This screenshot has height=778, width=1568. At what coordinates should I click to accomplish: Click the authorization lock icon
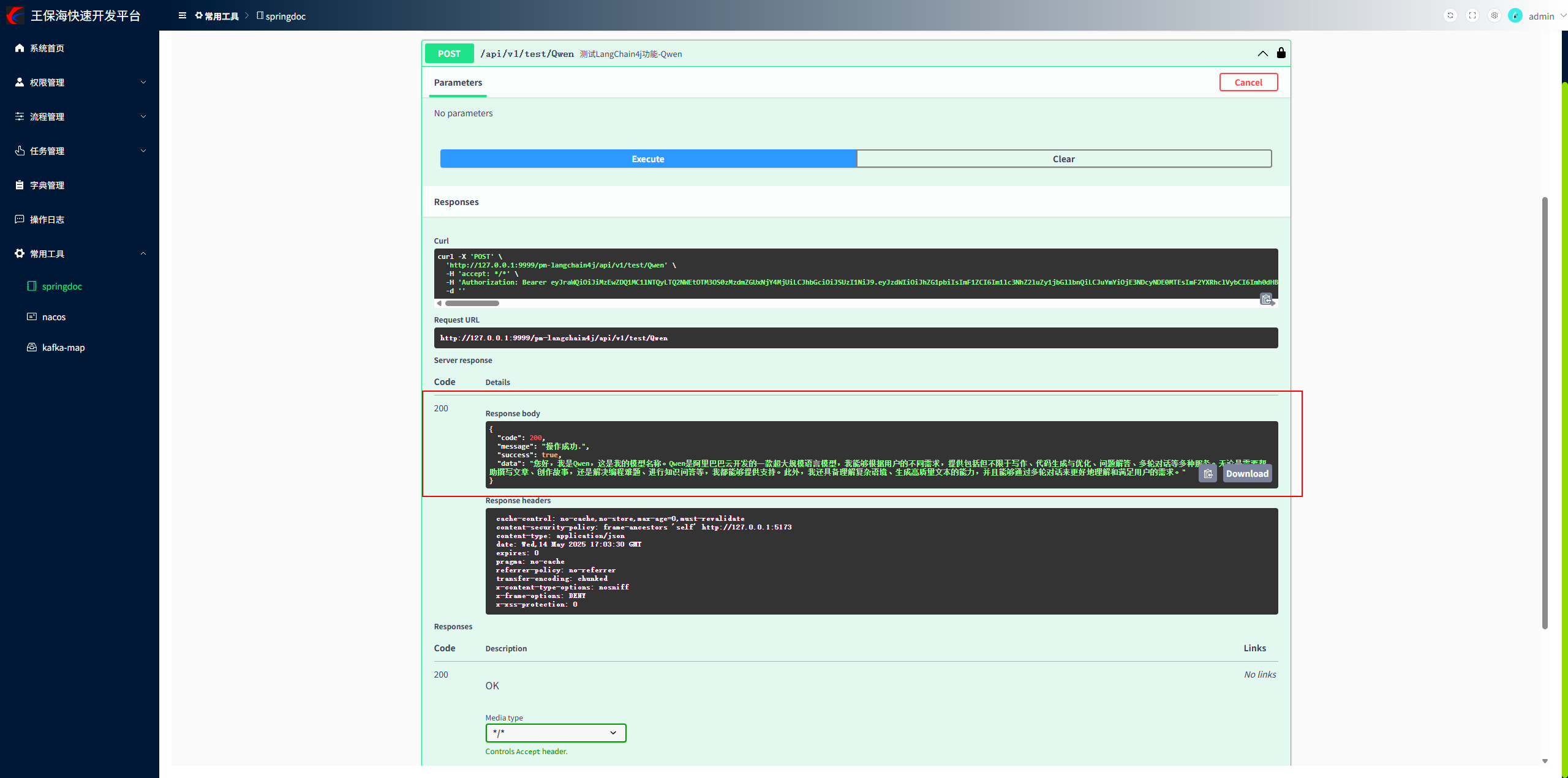[1281, 53]
